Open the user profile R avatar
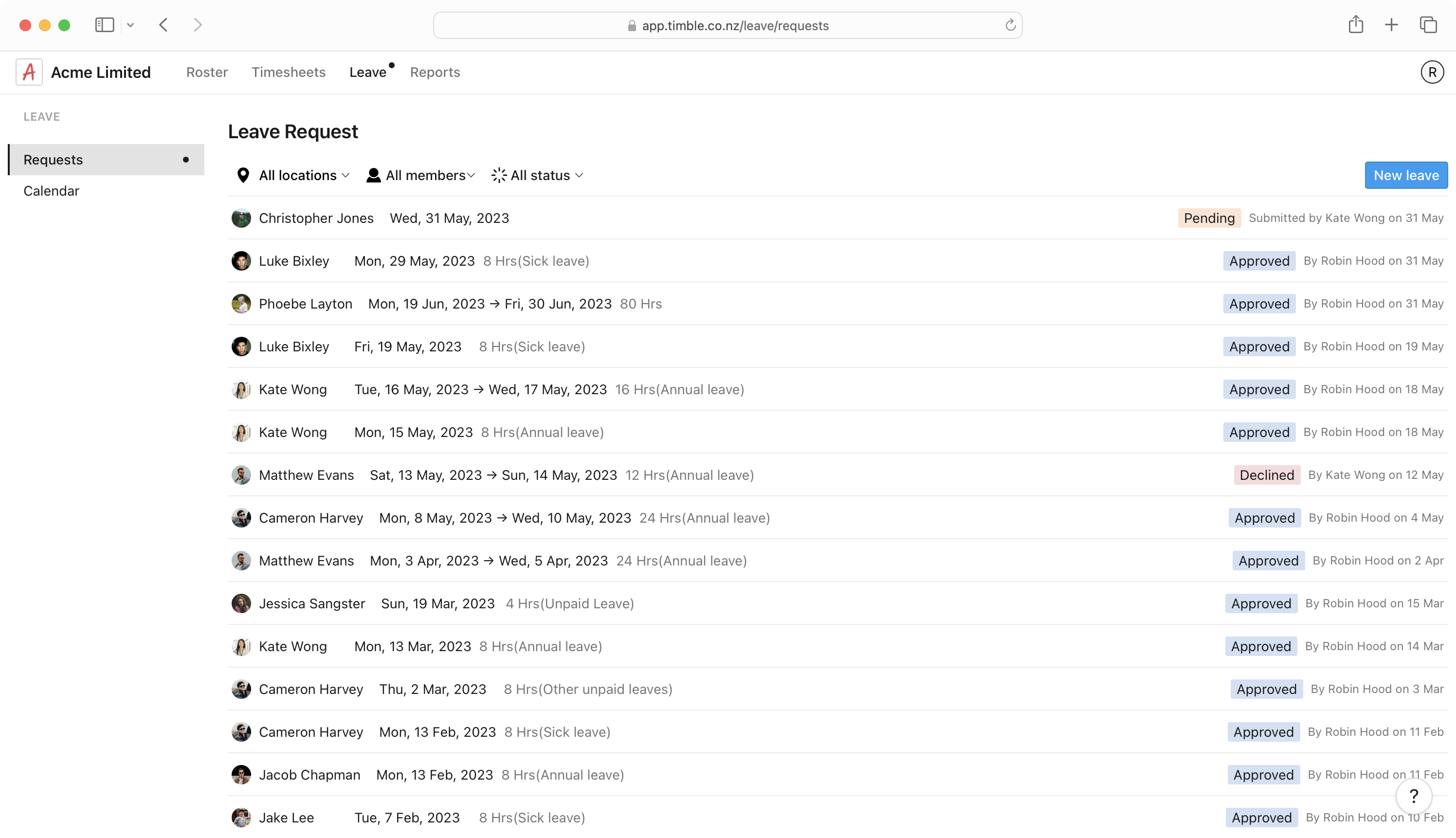Viewport: 1456px width, 838px height. tap(1432, 72)
